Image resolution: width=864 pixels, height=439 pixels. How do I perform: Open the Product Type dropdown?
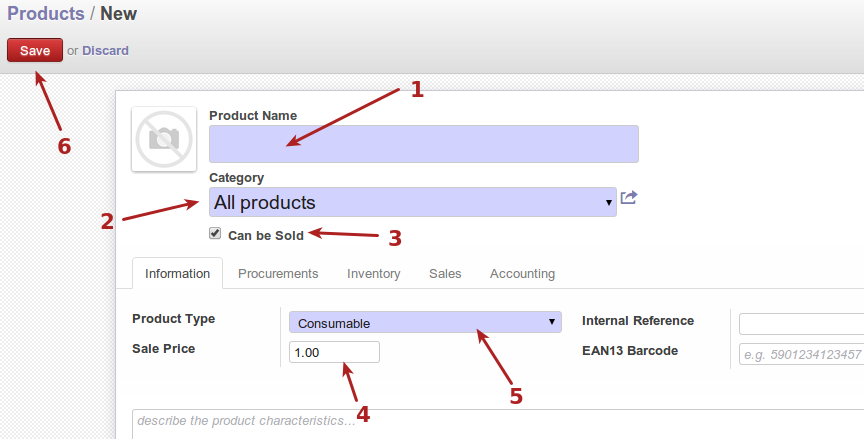[x=424, y=323]
